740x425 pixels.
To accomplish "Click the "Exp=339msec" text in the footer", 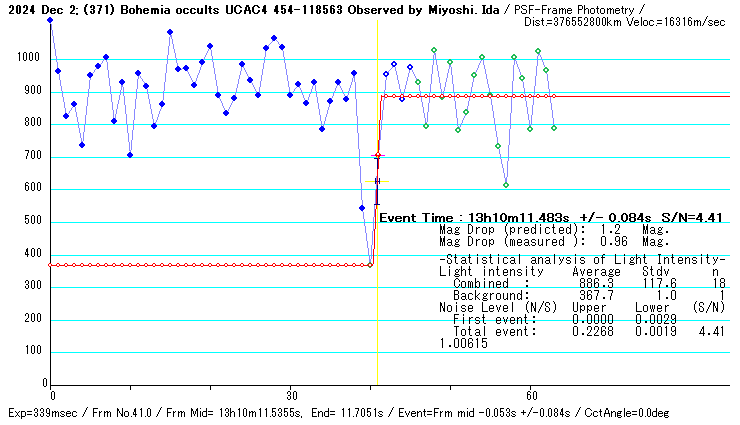I will click(40, 413).
